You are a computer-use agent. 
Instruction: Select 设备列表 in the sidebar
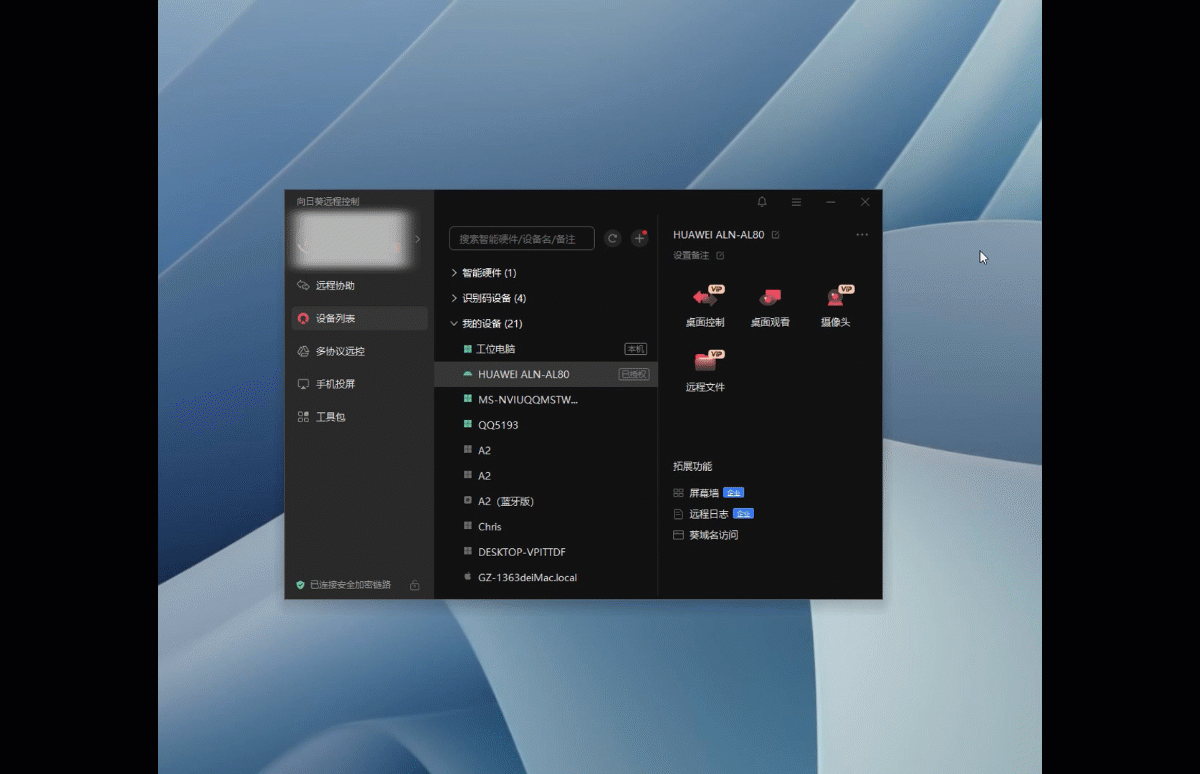point(360,319)
